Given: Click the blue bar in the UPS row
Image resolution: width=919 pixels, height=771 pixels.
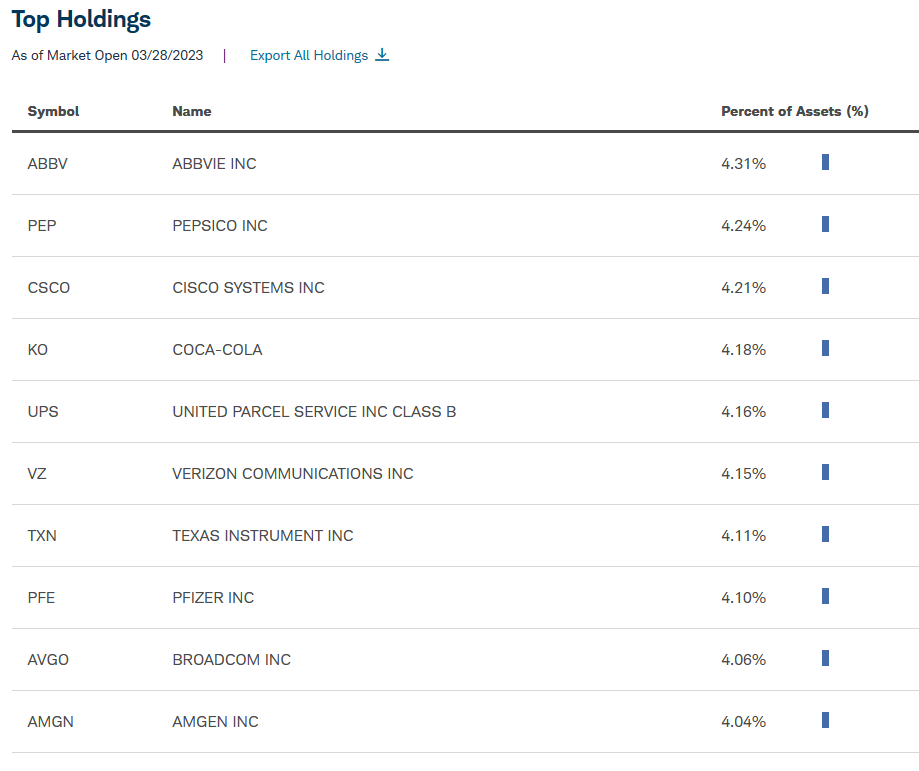Looking at the screenshot, I should 825,410.
